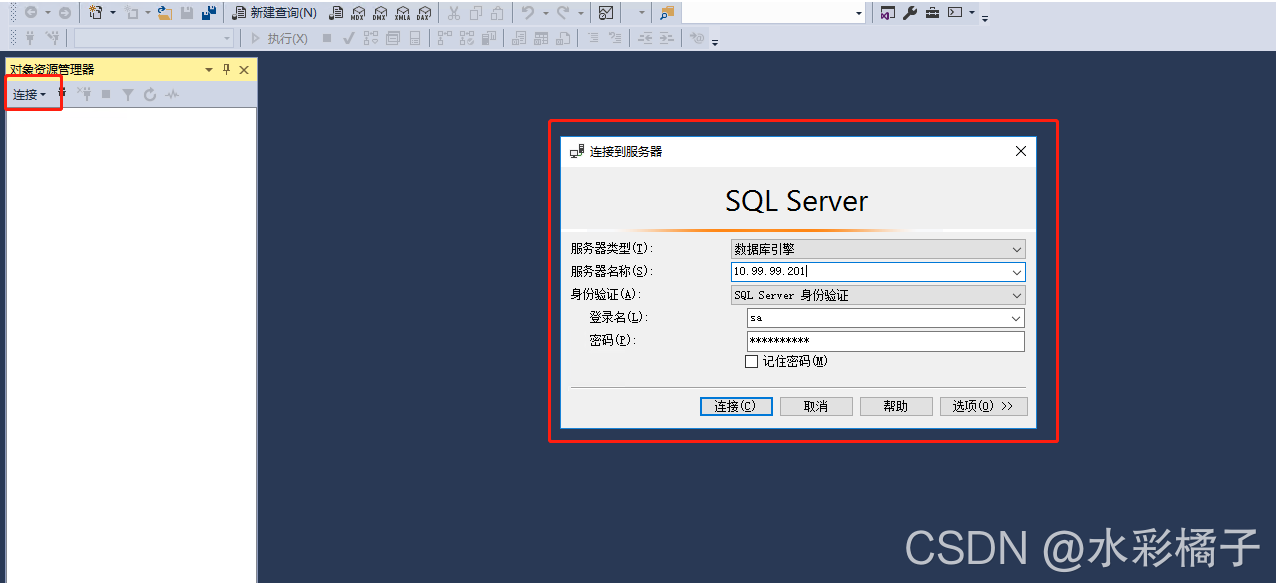1276x583 pixels.
Task: Click the Find in Files icon
Action: [666, 13]
